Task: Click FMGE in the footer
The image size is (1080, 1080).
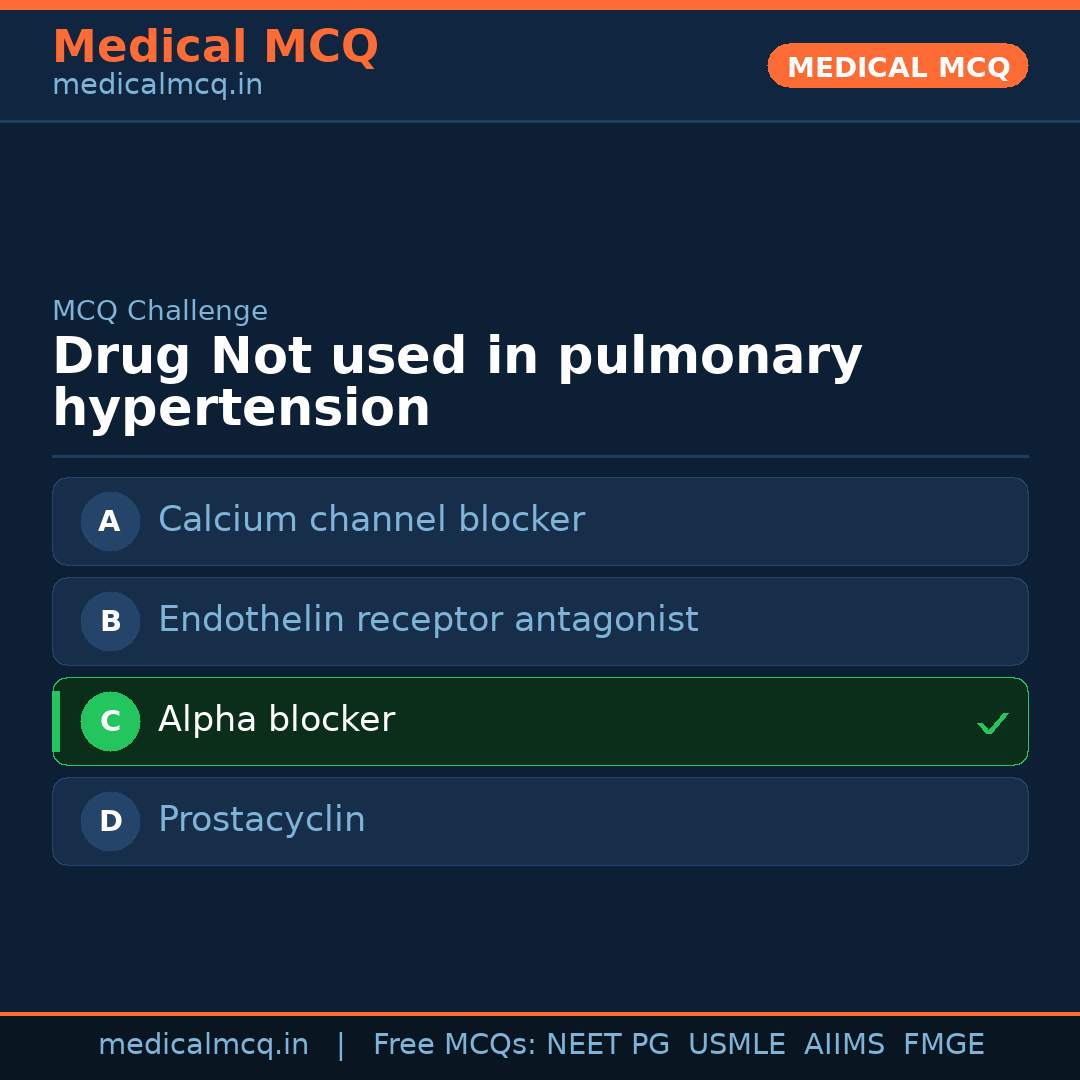Action: coord(943,1045)
